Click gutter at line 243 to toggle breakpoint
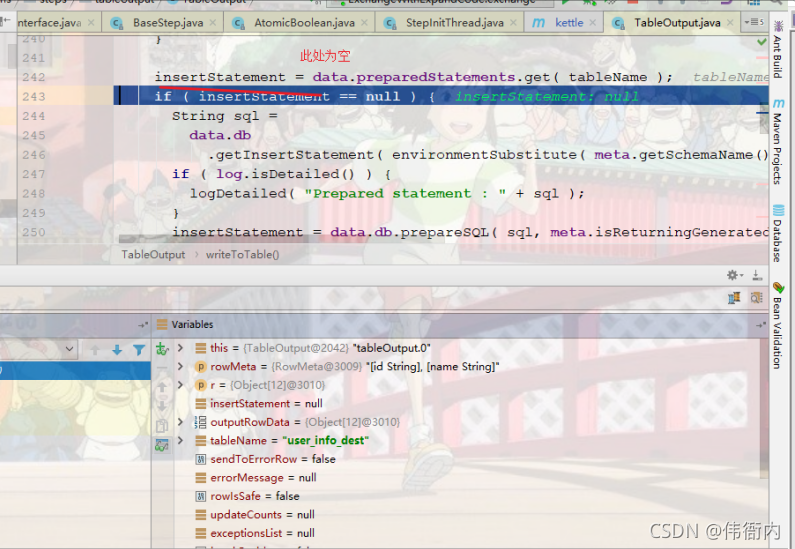Viewport: 795px width, 549px height. [66, 96]
